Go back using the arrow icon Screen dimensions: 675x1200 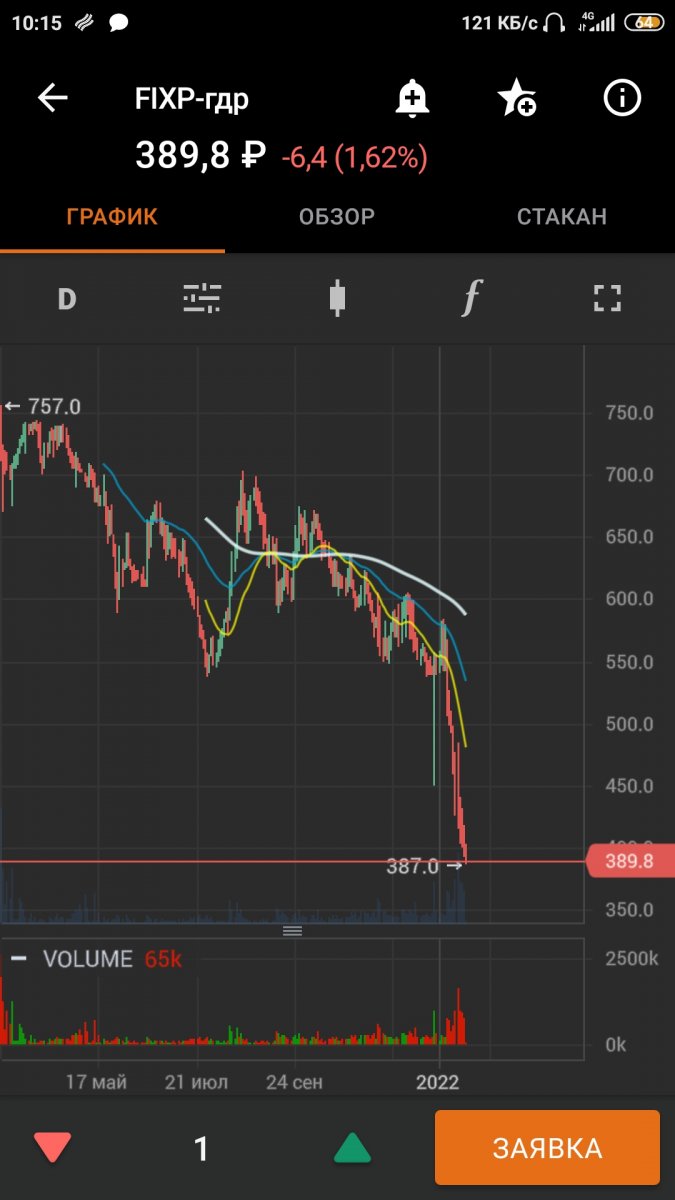pyautogui.click(x=52, y=98)
